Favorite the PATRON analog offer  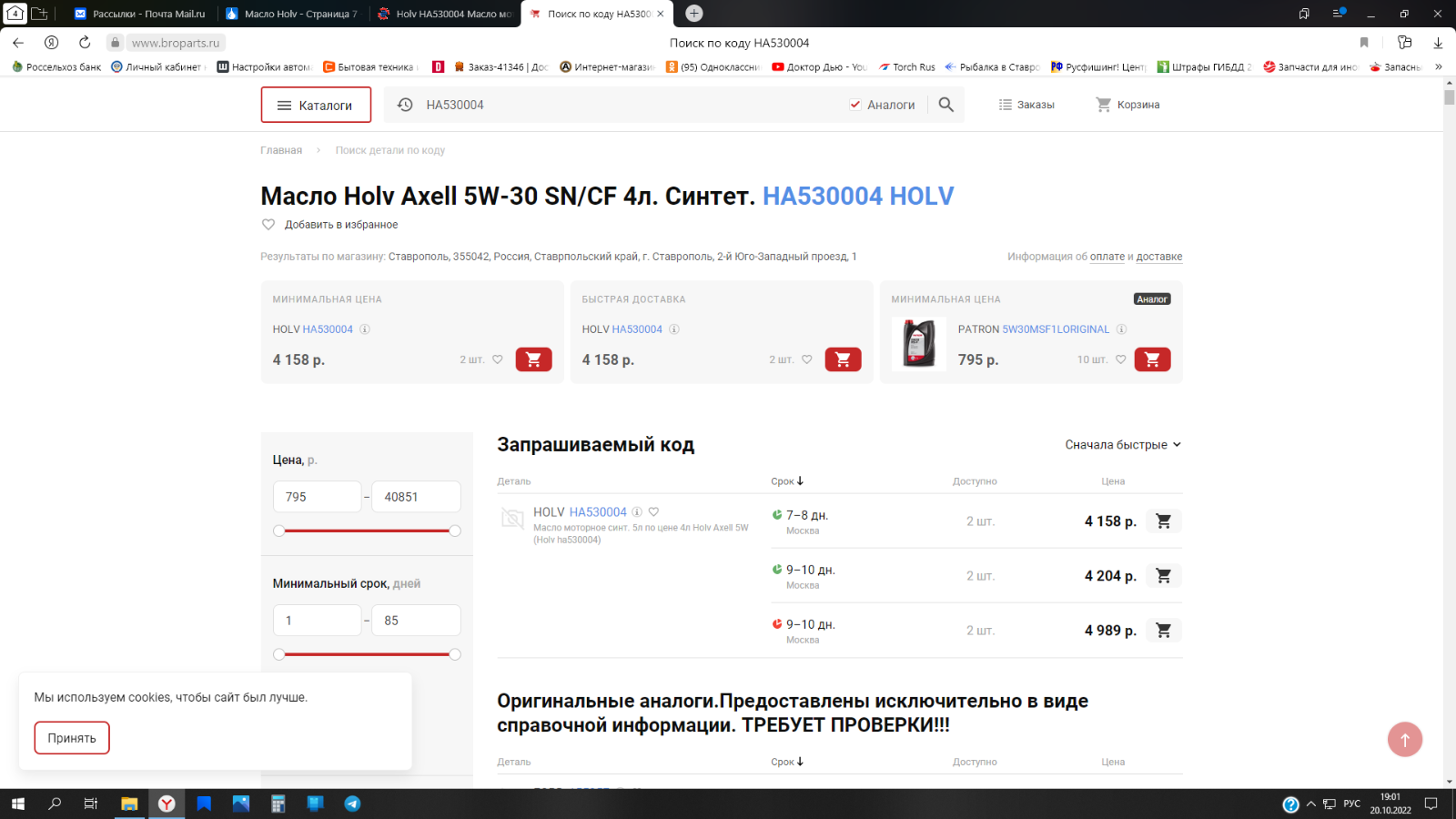pos(1121,359)
